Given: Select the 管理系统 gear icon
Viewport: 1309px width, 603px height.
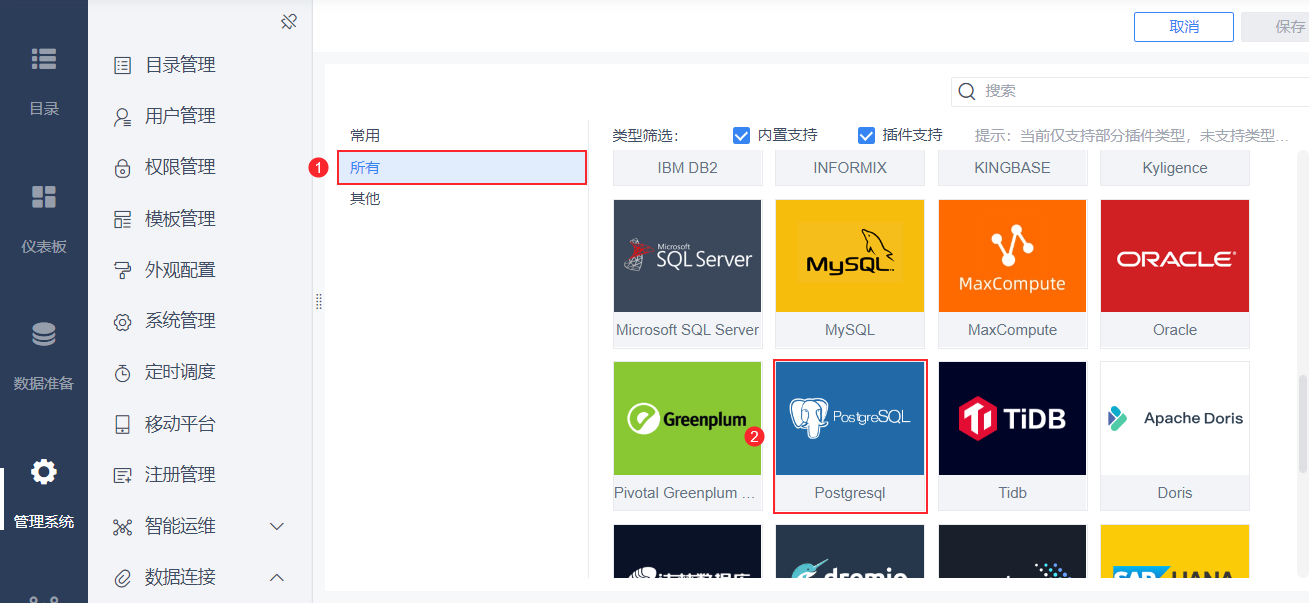Looking at the screenshot, I should pyautogui.click(x=44, y=472).
